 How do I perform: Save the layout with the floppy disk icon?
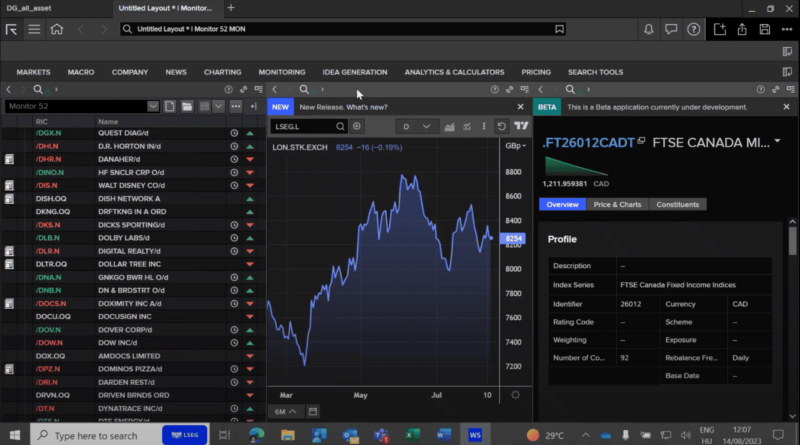pyautogui.click(x=764, y=29)
